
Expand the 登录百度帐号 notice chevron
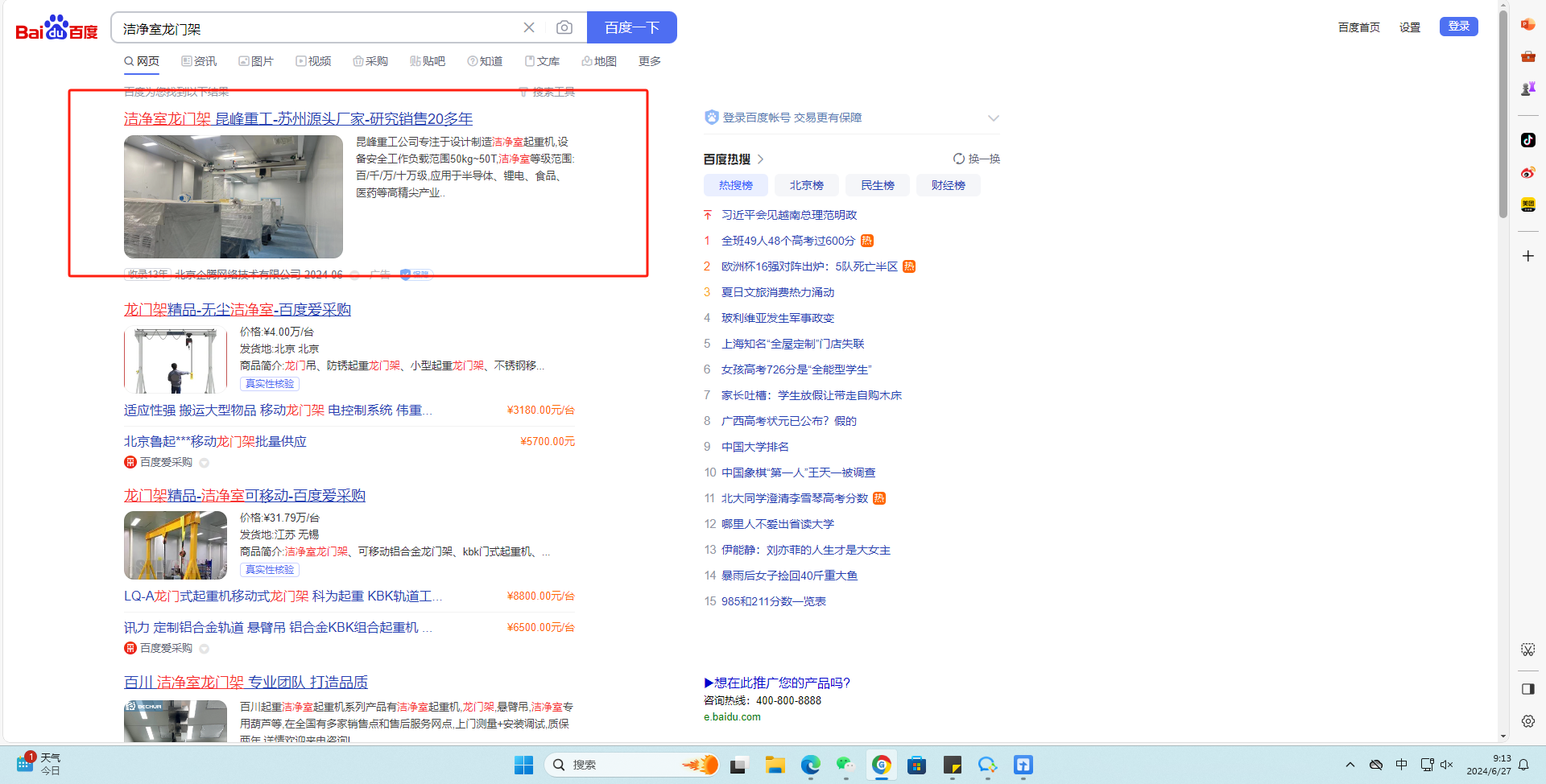(x=993, y=118)
